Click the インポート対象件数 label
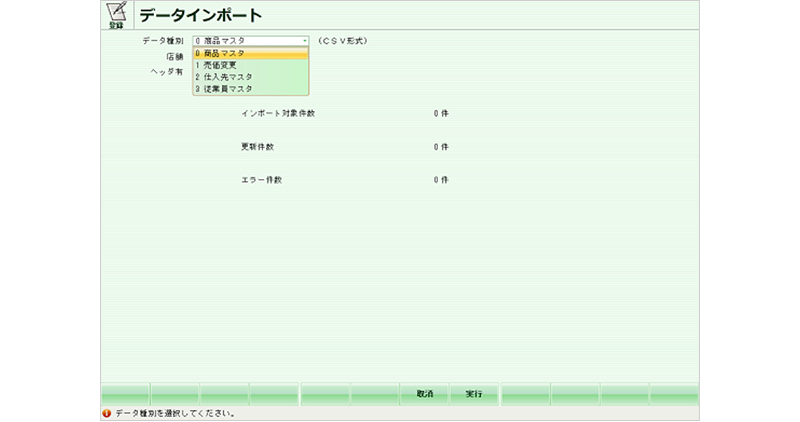 278,113
